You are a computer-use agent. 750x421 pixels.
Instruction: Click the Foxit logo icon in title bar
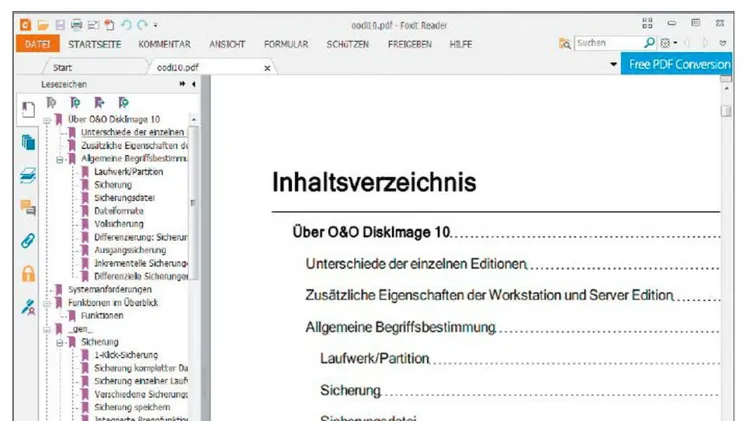tap(25, 25)
